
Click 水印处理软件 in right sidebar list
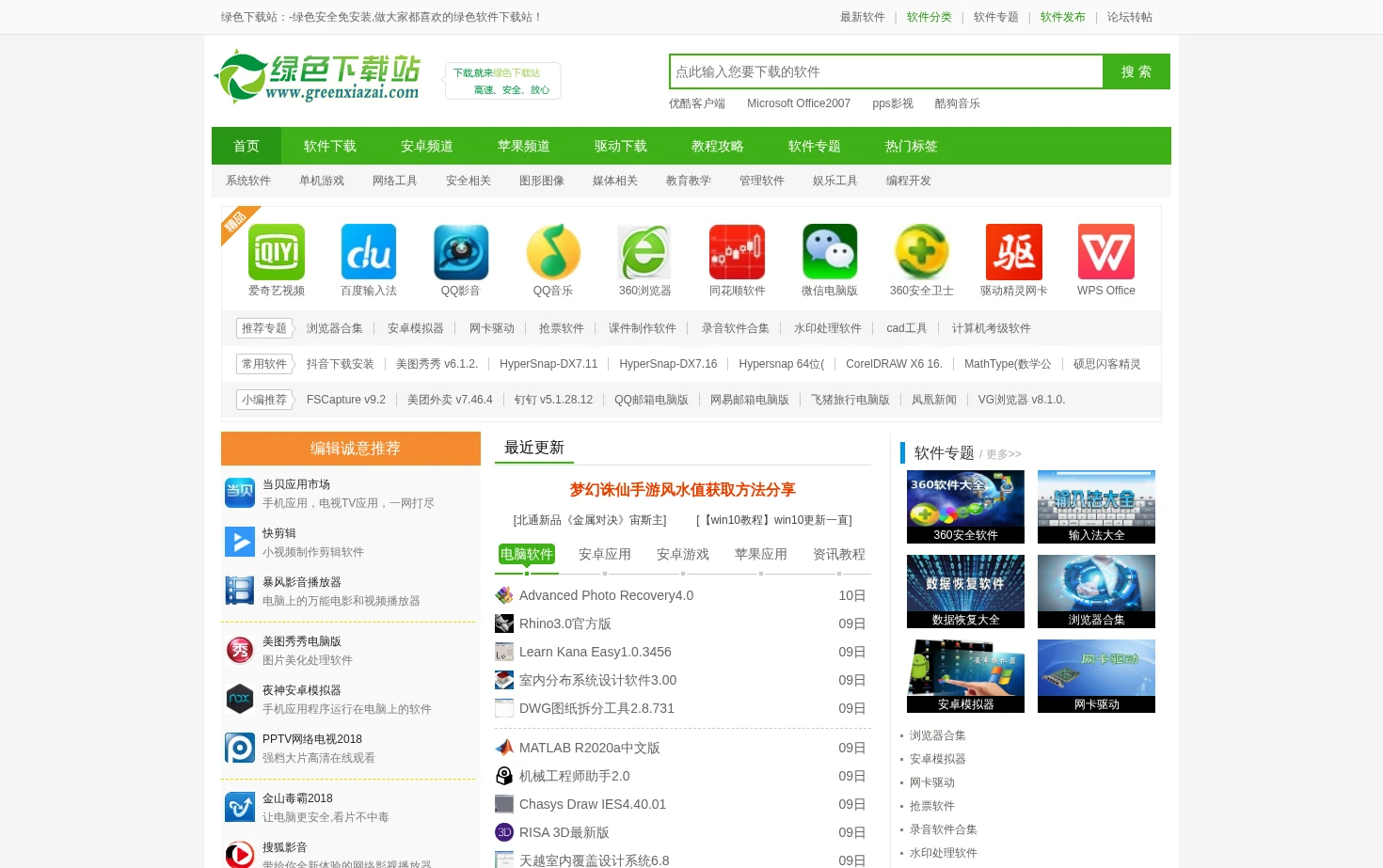point(944,853)
